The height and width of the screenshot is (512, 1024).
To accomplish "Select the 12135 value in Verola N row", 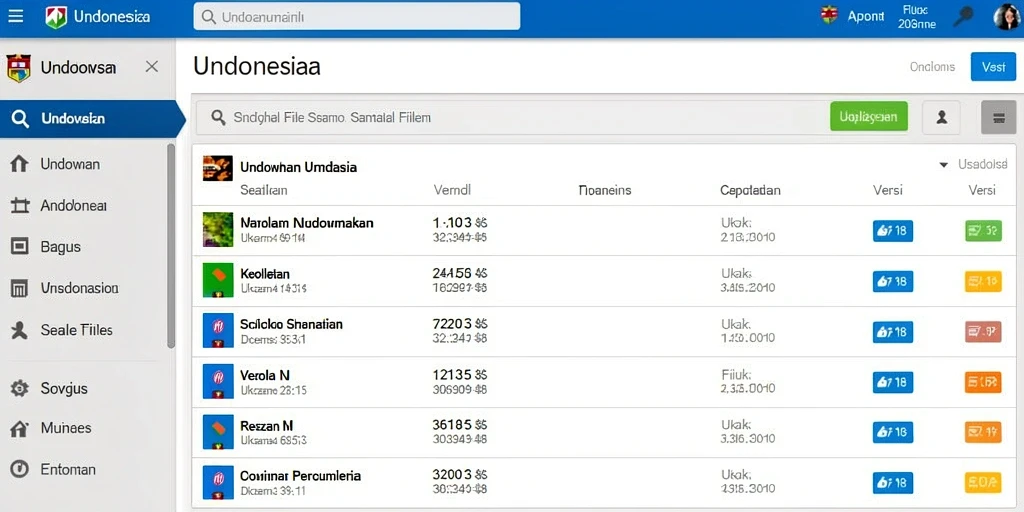I will [x=460, y=375].
